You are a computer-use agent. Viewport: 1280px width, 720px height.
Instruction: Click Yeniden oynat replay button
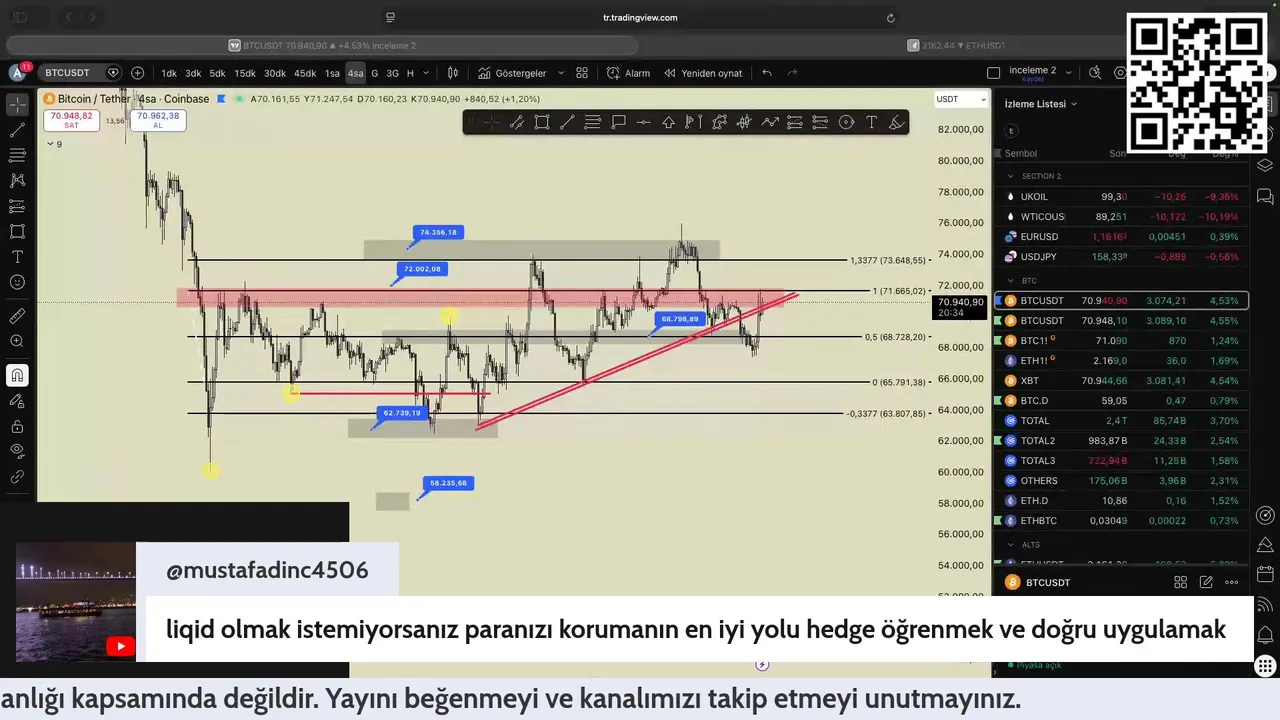point(703,73)
